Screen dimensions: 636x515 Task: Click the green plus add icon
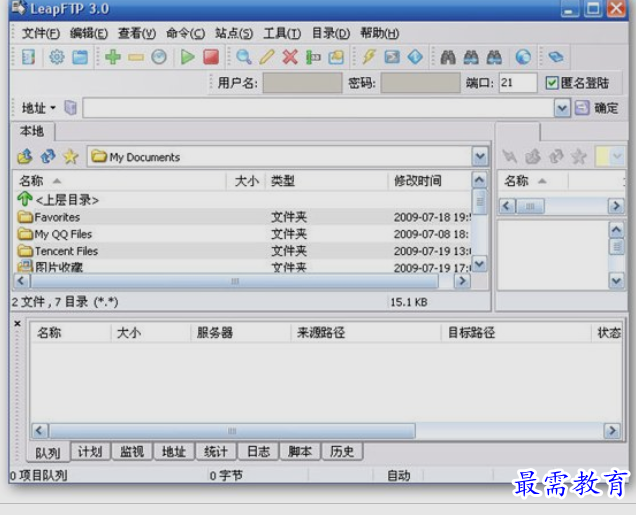[x=113, y=57]
